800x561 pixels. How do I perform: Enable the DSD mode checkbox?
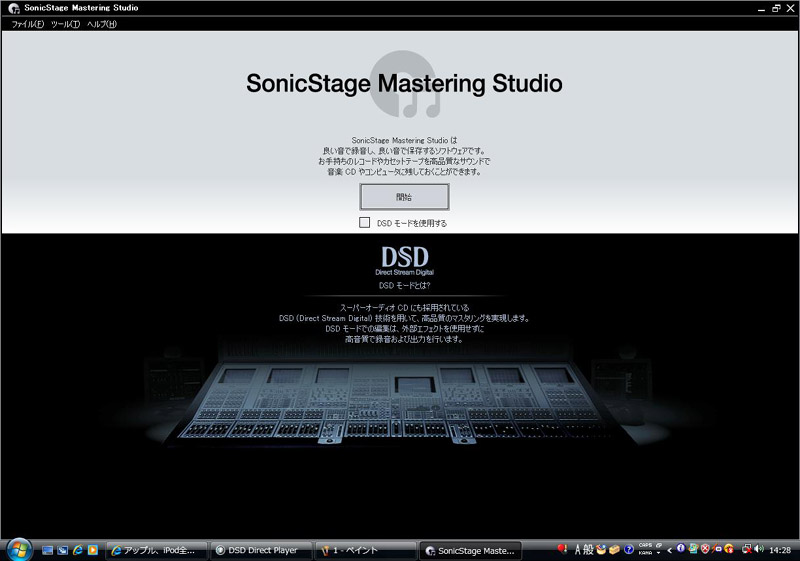click(365, 223)
